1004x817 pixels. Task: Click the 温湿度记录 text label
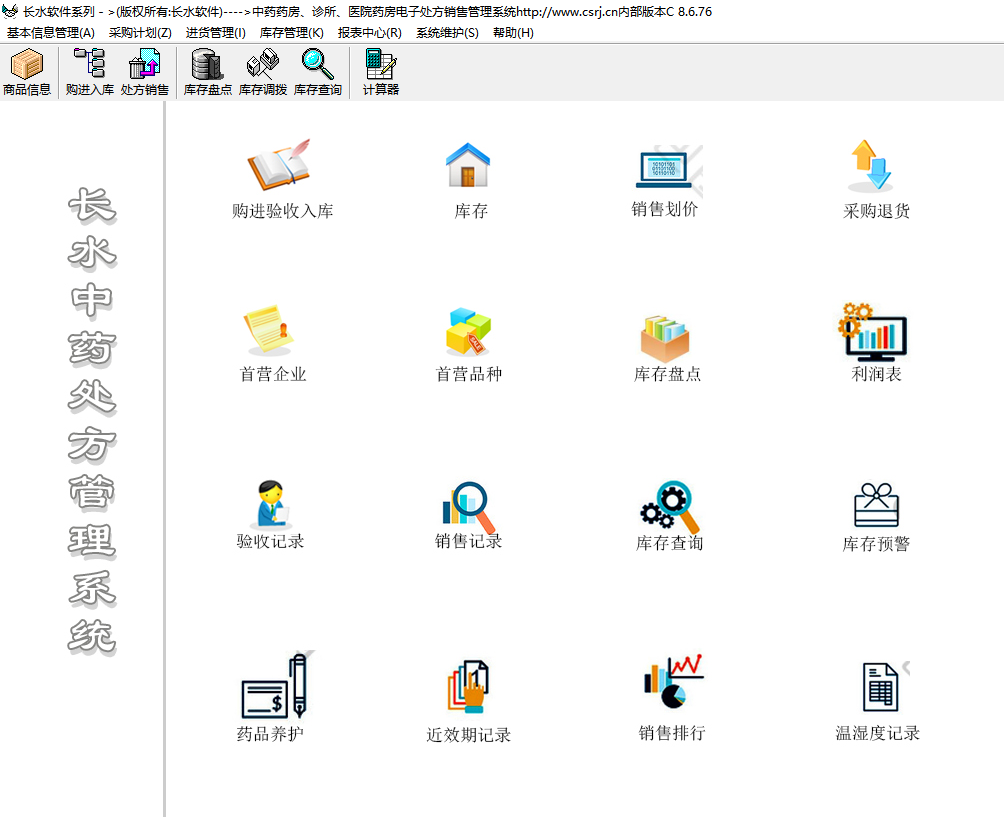pyautogui.click(x=877, y=732)
